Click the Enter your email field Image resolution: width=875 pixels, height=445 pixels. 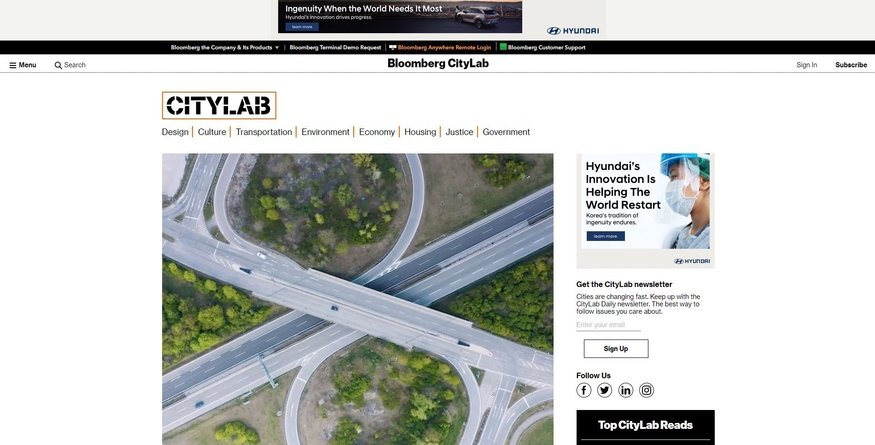(608, 325)
